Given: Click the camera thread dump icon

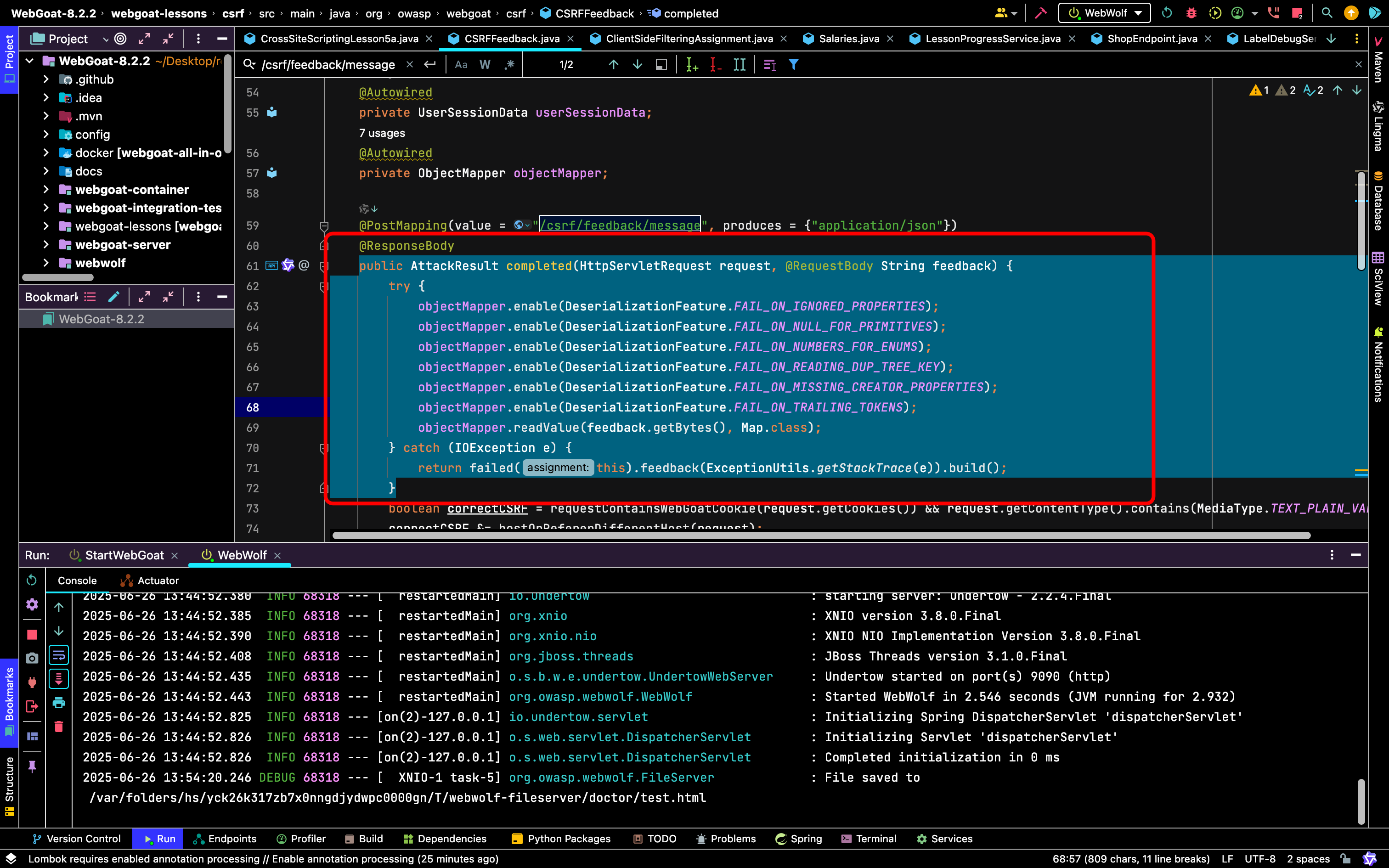Looking at the screenshot, I should (x=32, y=658).
